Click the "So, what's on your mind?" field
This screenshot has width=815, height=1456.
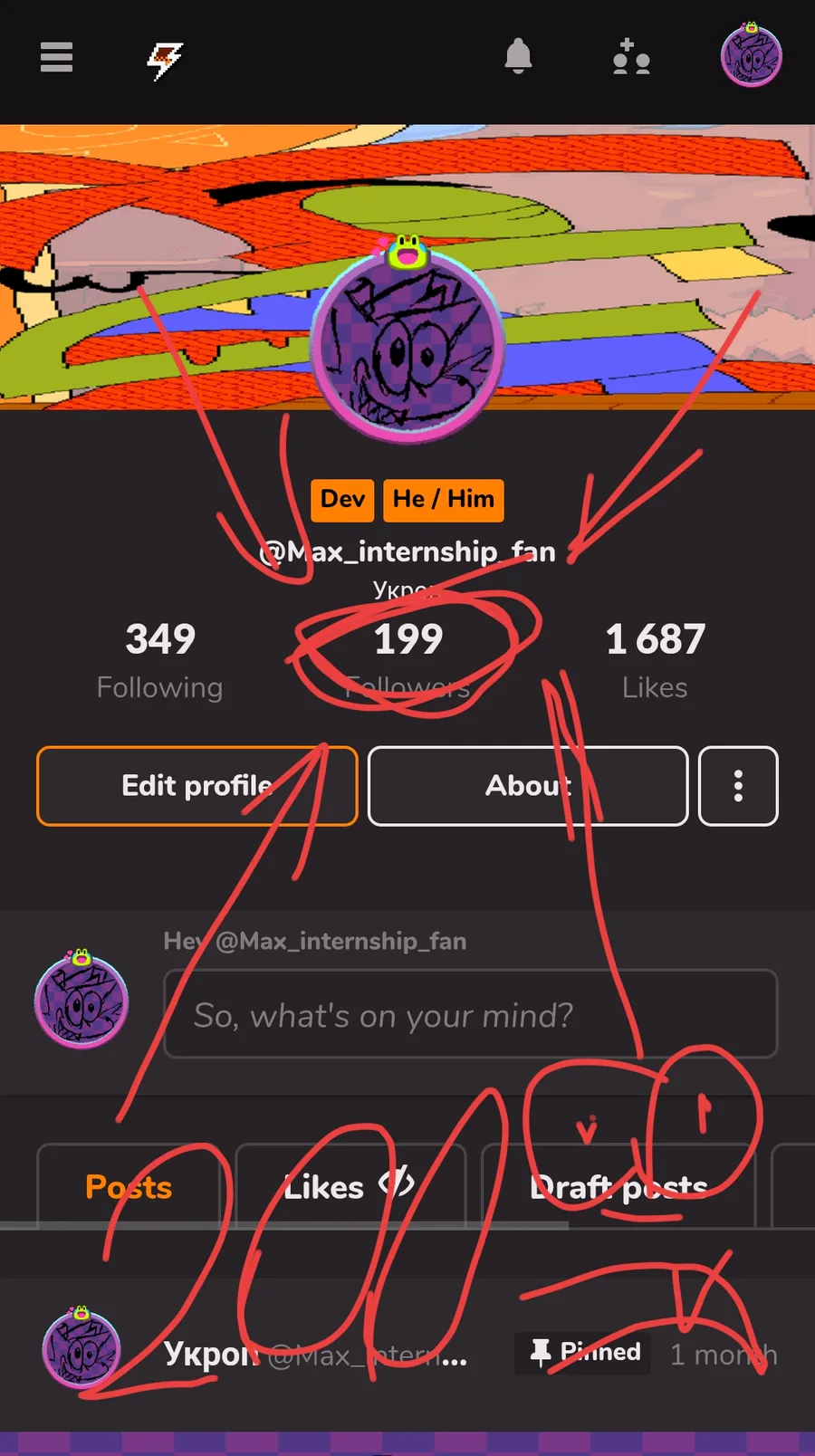pos(471,1014)
